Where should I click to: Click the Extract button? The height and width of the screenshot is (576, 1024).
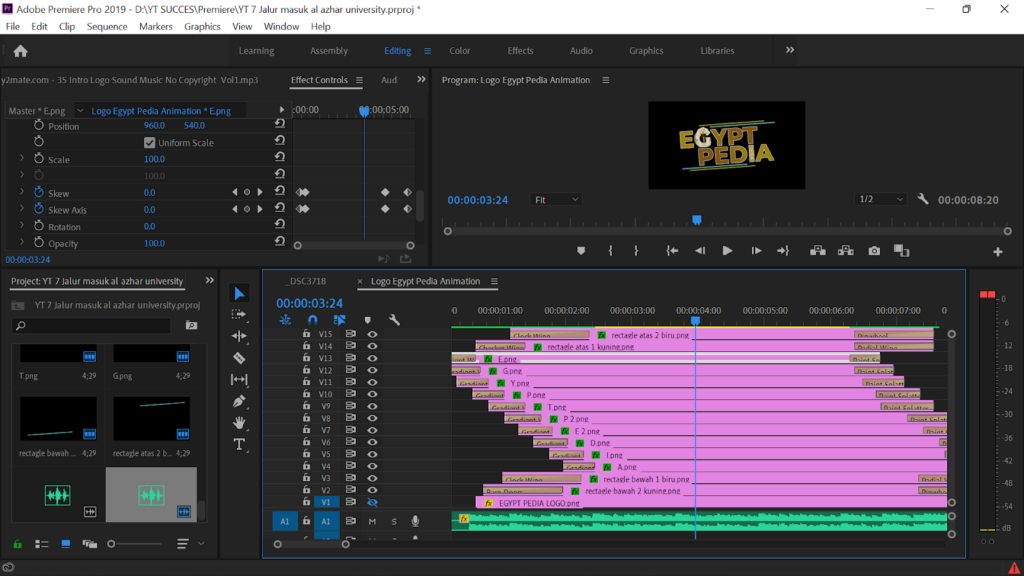pyautogui.click(x=846, y=251)
